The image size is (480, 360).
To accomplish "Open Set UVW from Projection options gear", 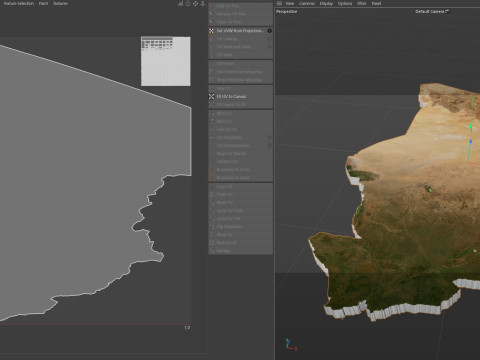I will click(269, 31).
